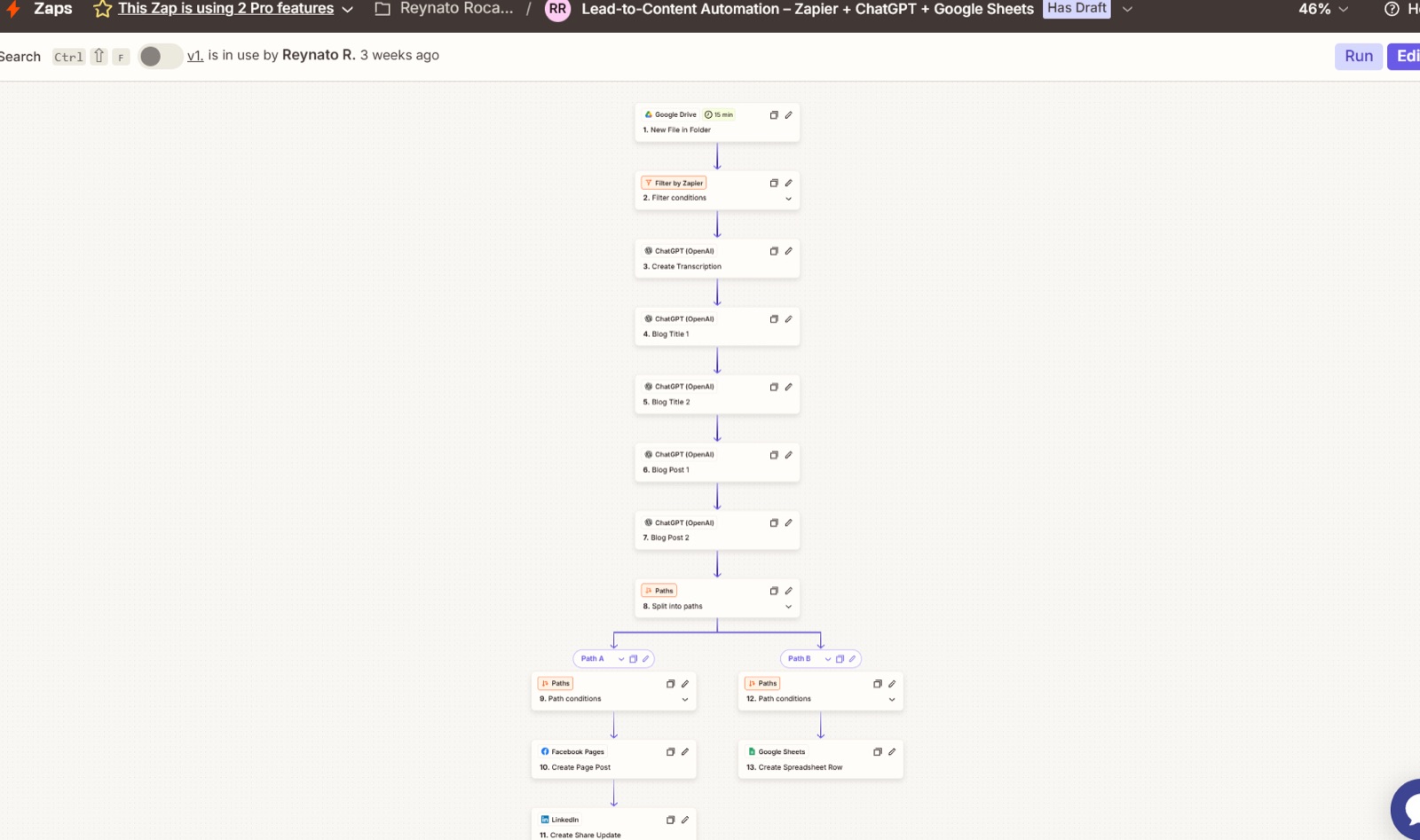The width and height of the screenshot is (1420, 840).
Task: Click the 15 min polling interval badge
Action: (719, 115)
